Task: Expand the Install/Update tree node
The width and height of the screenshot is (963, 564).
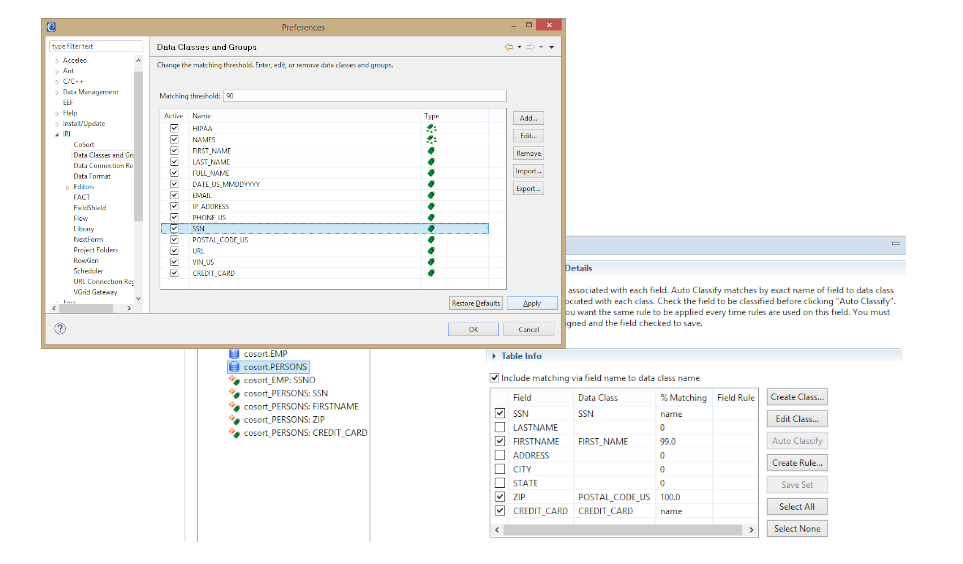Action: pos(57,123)
